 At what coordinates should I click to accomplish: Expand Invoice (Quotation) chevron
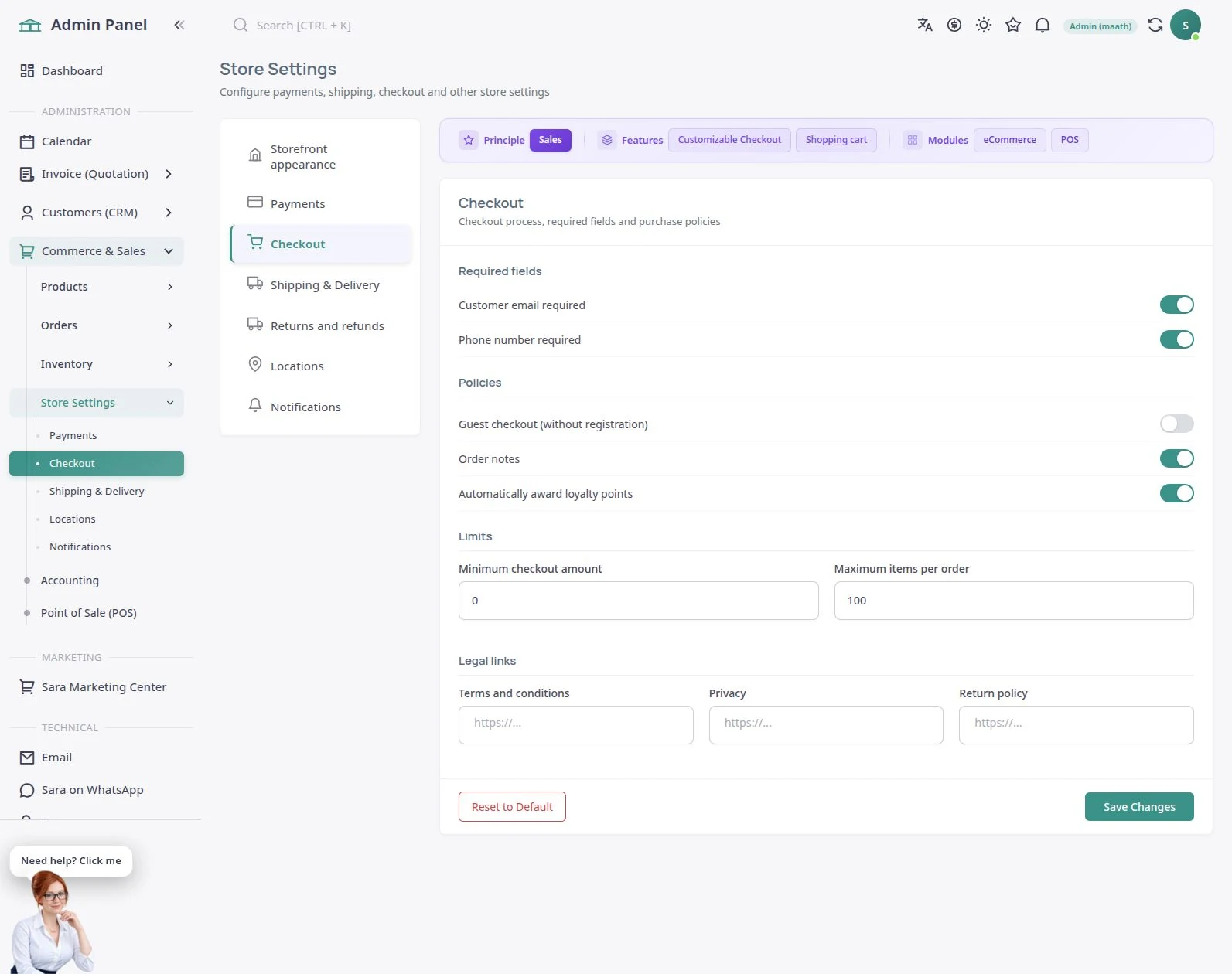pyautogui.click(x=169, y=174)
